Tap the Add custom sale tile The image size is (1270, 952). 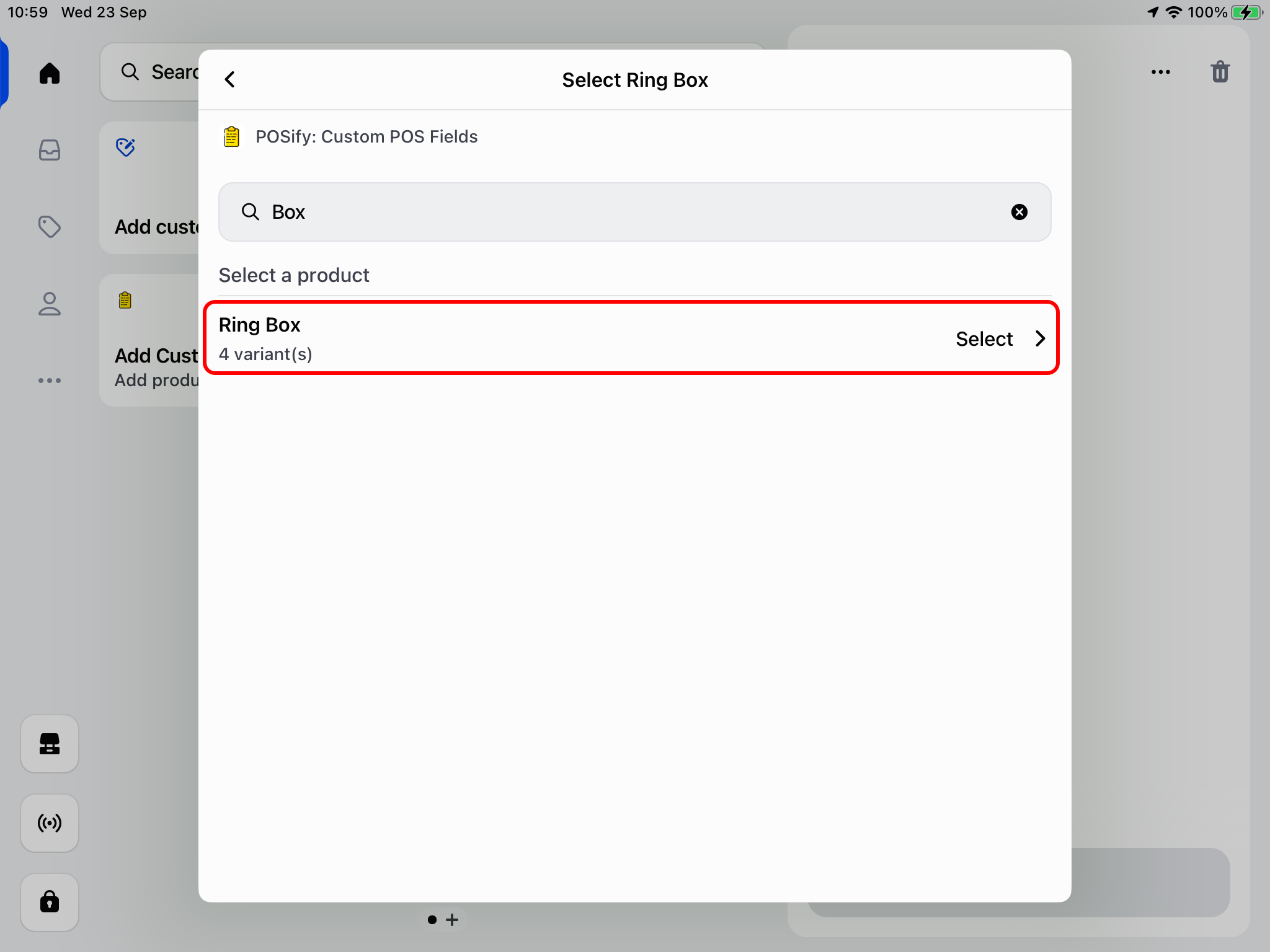[149, 188]
